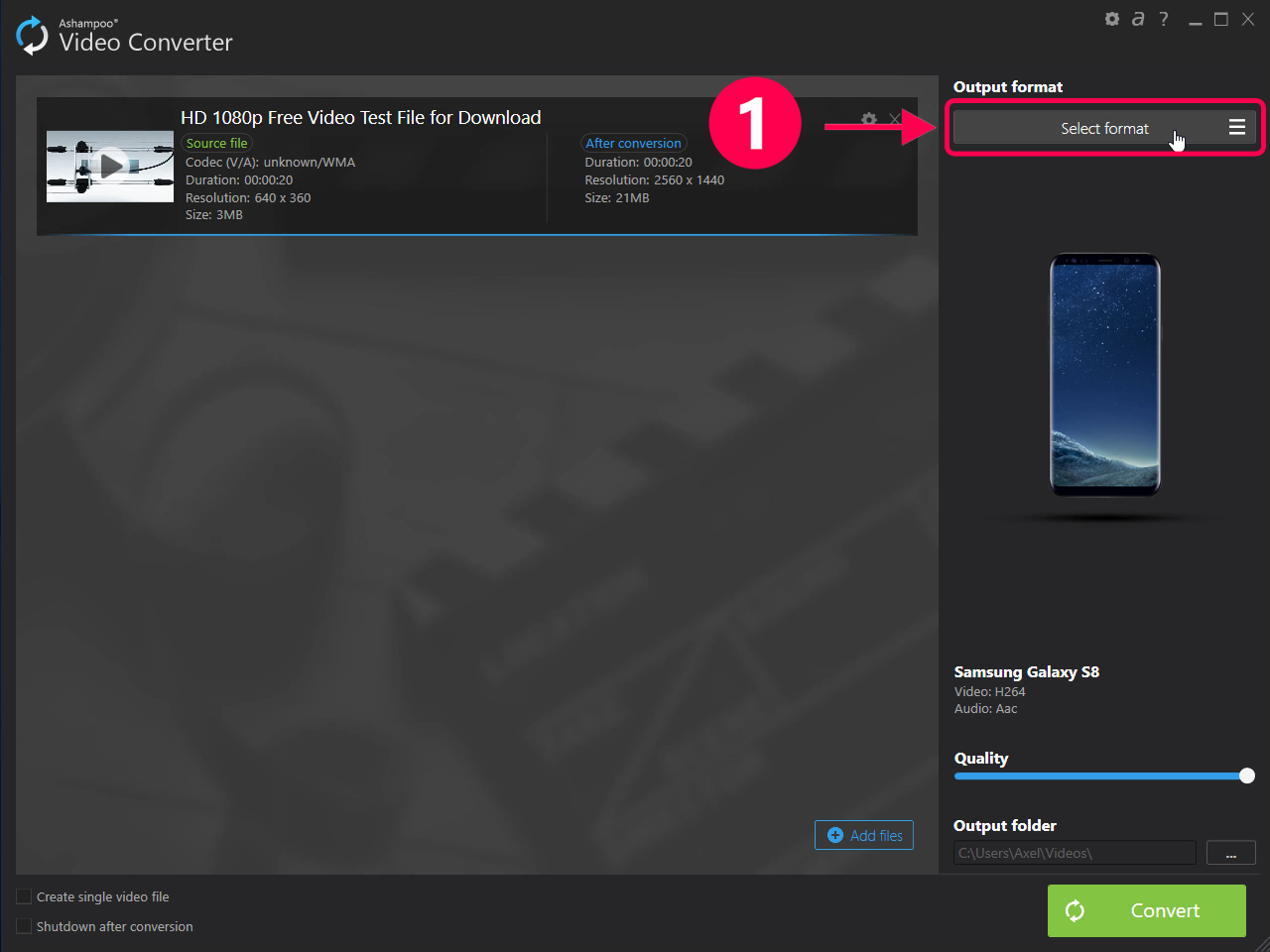Click the 'Source file' label
The width and height of the screenshot is (1270, 952).
(x=216, y=143)
